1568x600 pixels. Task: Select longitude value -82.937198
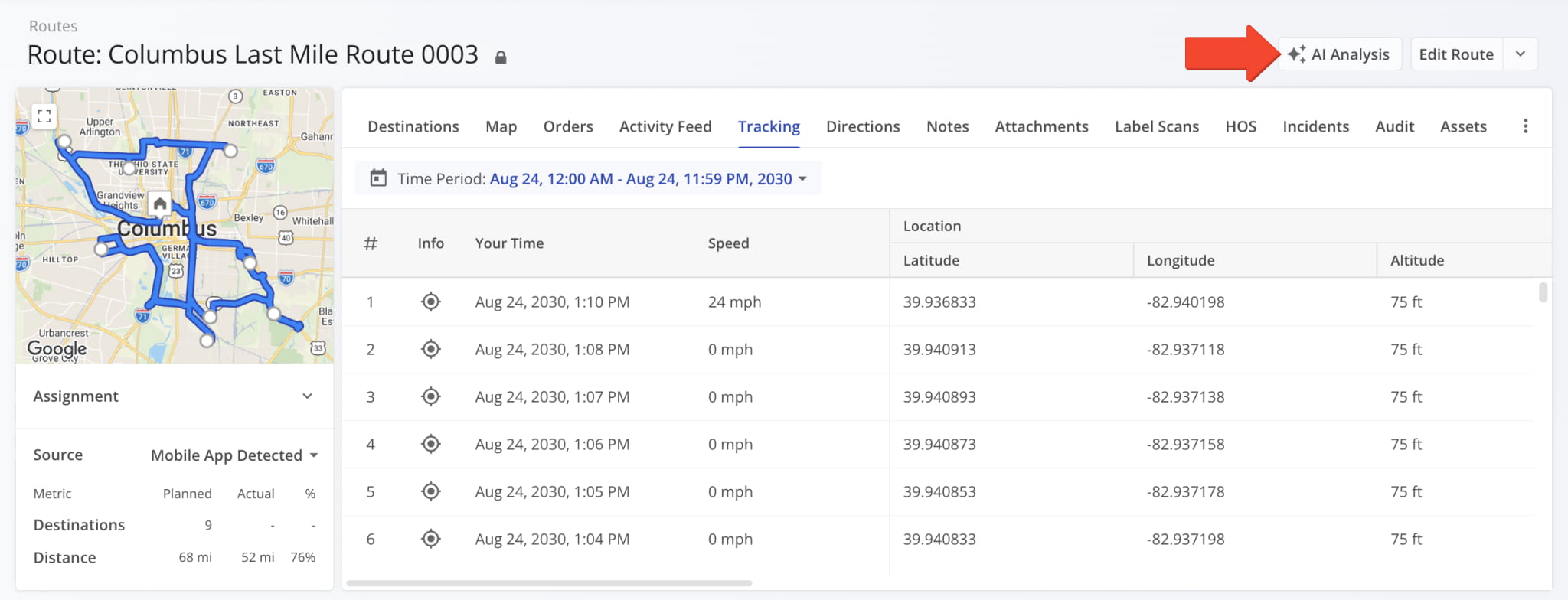[x=1185, y=539]
